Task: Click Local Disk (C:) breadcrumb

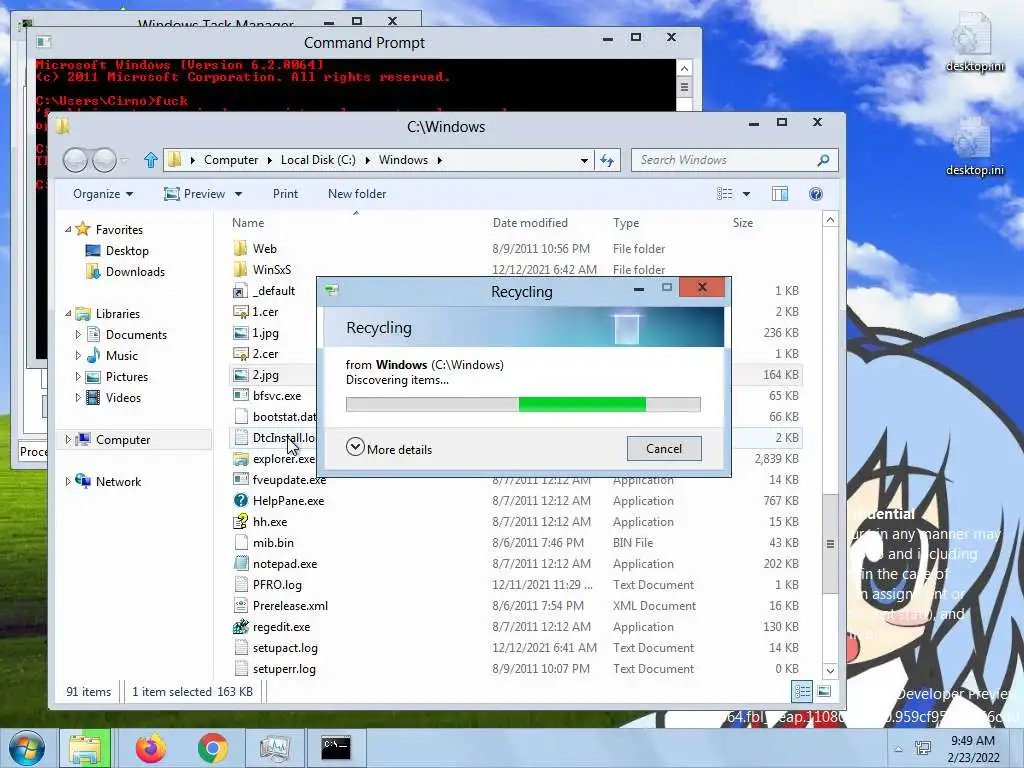Action: [318, 160]
